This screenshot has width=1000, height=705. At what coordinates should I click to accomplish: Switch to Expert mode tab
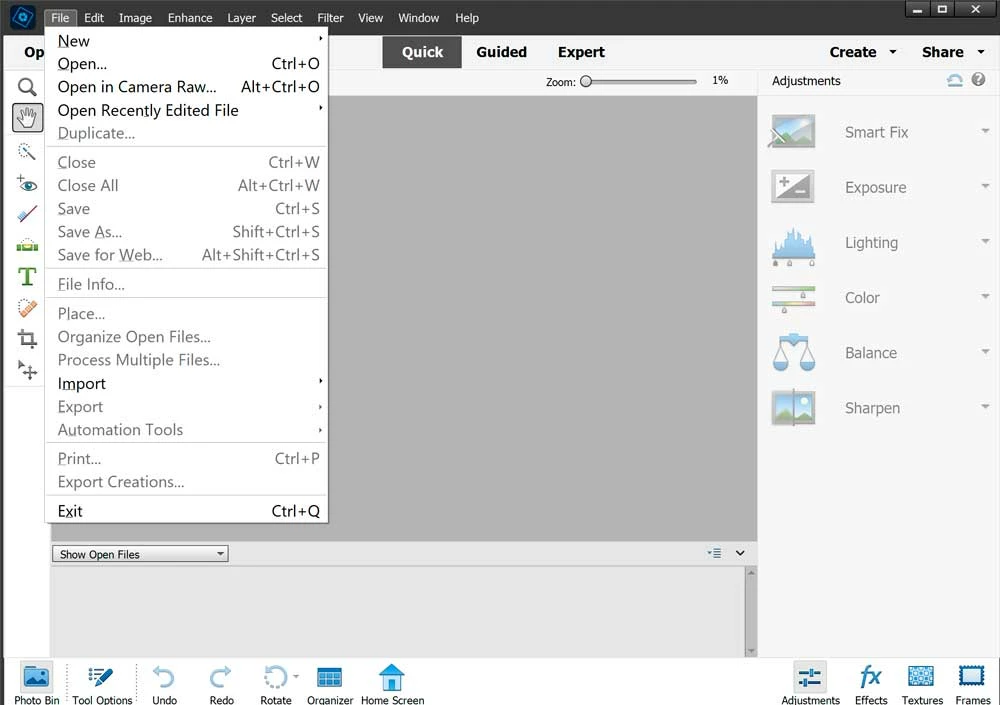pyautogui.click(x=581, y=52)
